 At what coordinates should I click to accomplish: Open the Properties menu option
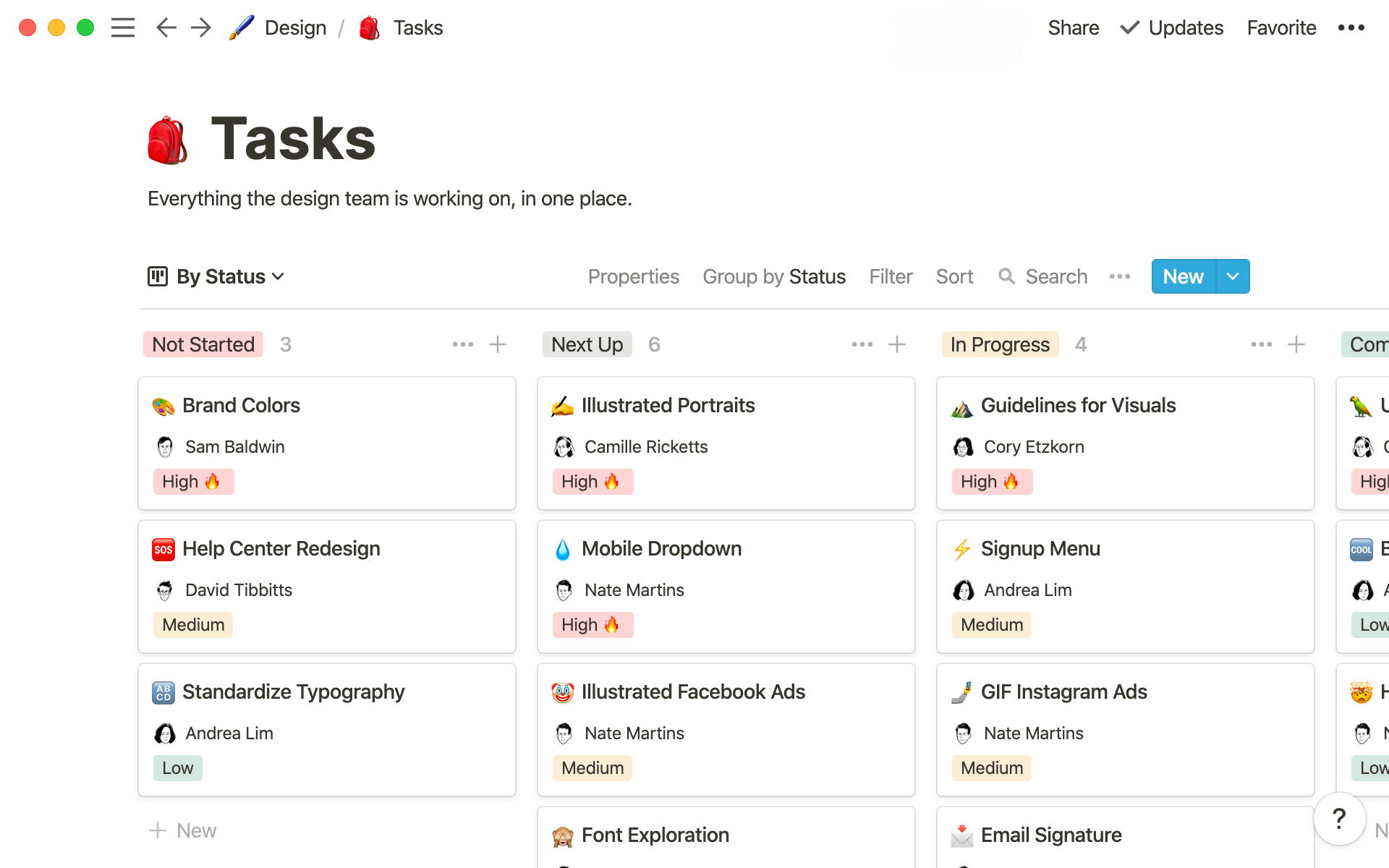[633, 276]
